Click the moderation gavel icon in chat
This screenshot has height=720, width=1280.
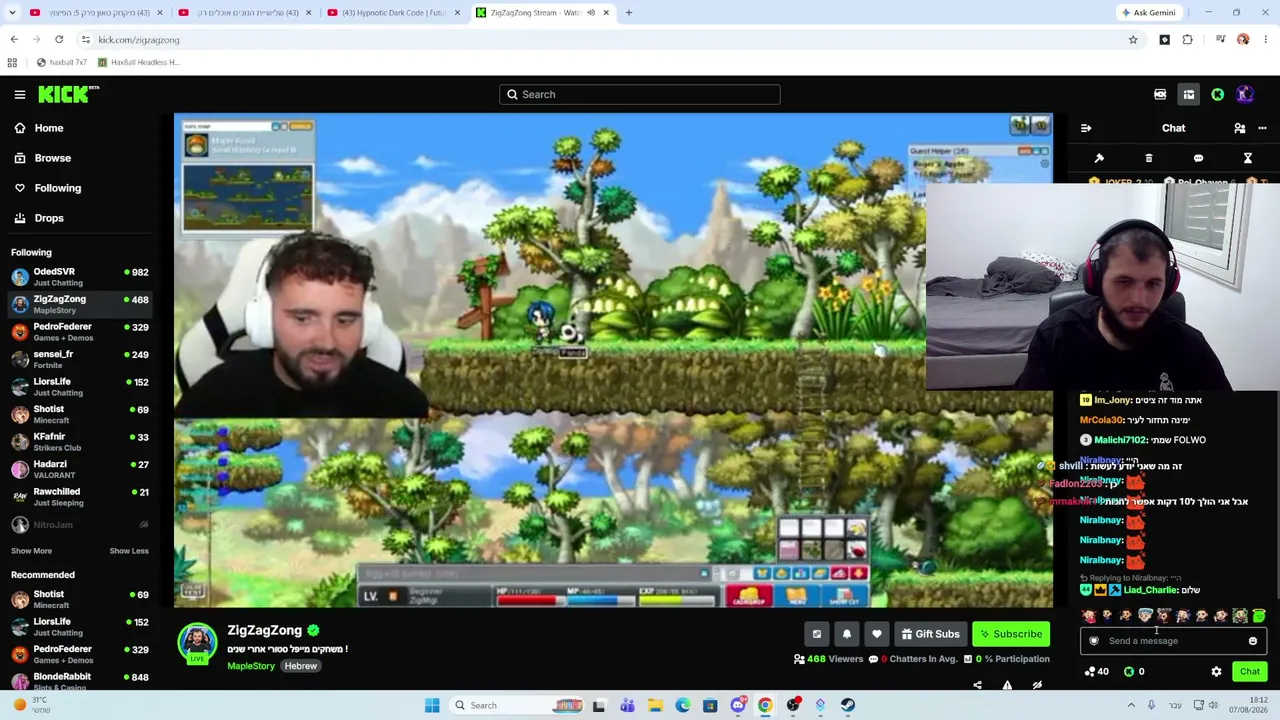pos(1099,158)
